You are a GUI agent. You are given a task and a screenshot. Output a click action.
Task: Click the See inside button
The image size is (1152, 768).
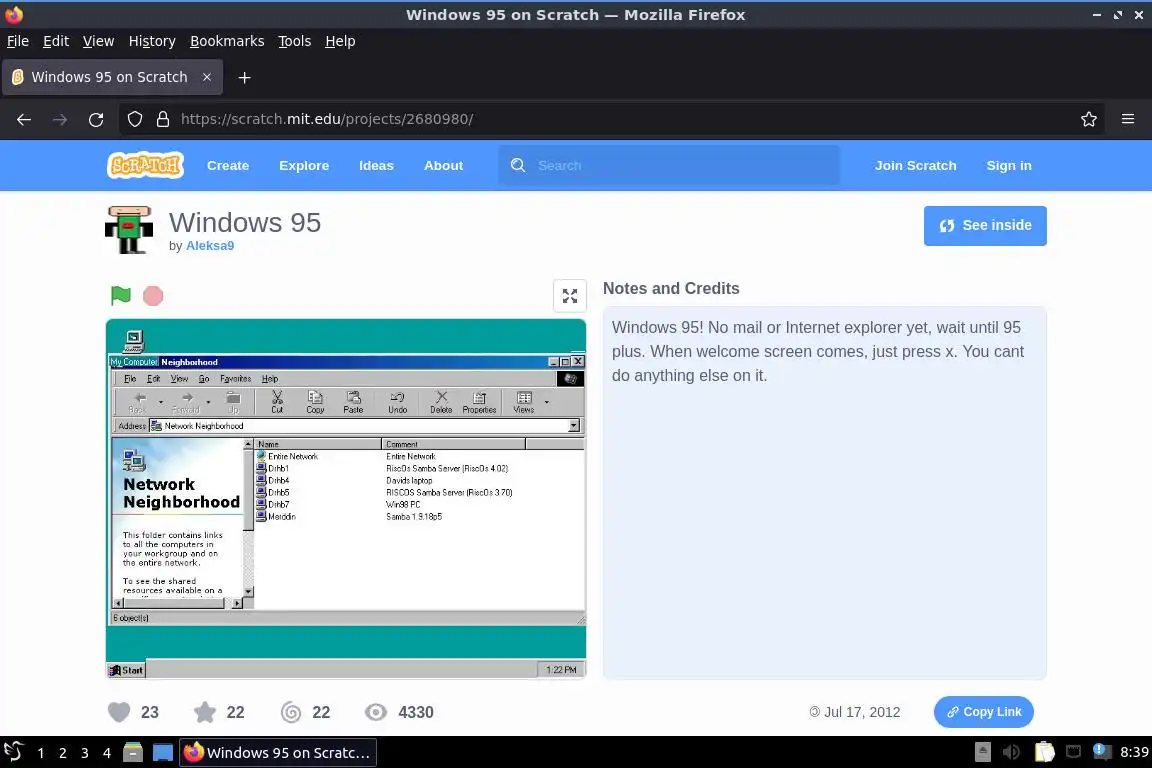985,226
